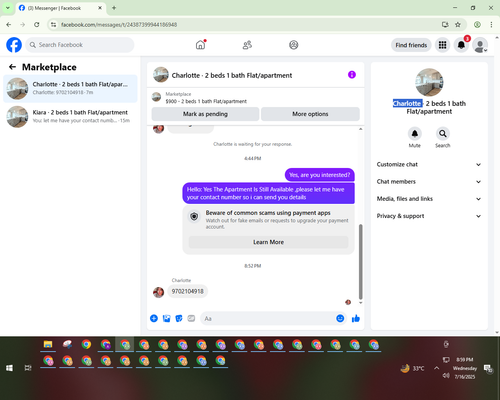Go back using the Marketplace back arrow
This screenshot has height=400, width=500.
click(x=12, y=67)
